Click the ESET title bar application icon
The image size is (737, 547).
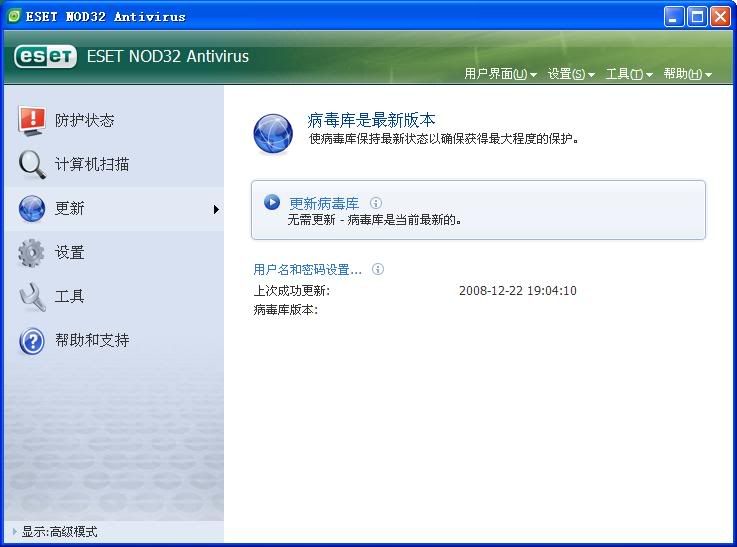14,16
